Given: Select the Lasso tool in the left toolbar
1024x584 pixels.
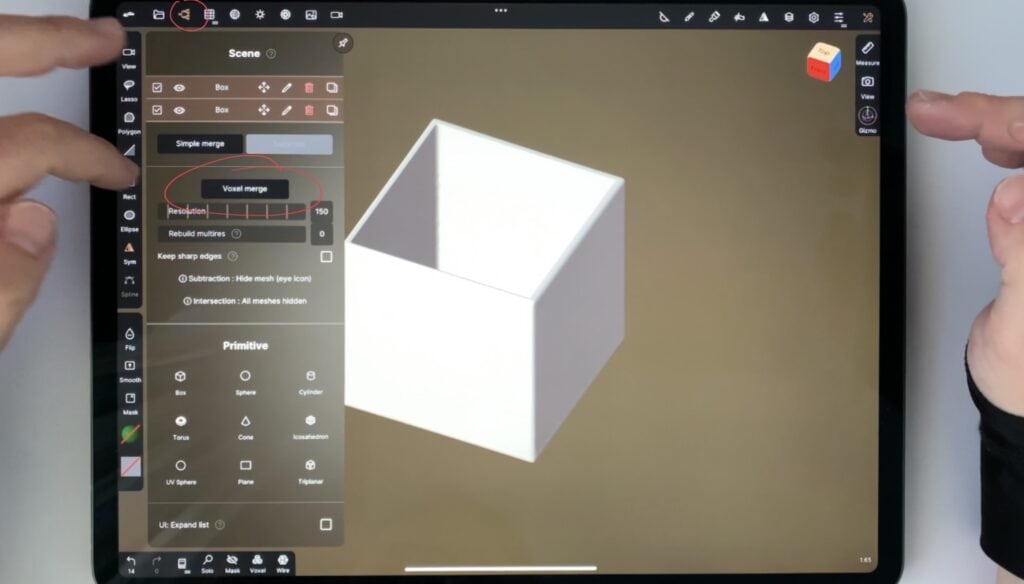Looking at the screenshot, I should (x=129, y=88).
